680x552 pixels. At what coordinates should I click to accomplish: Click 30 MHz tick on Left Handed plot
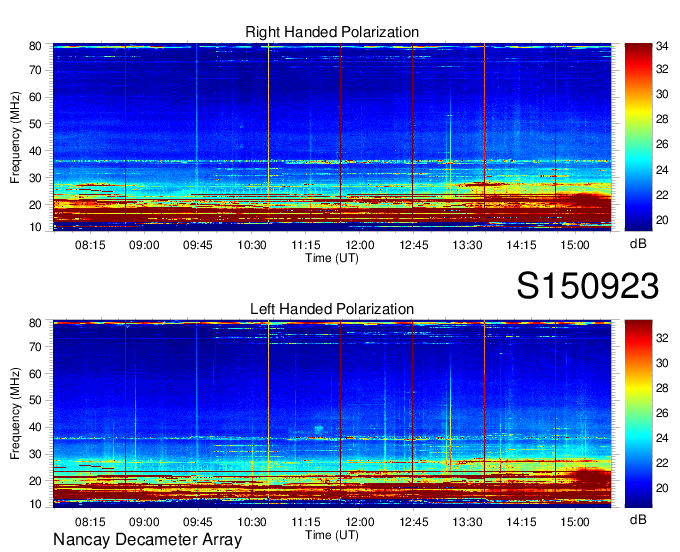(35, 454)
